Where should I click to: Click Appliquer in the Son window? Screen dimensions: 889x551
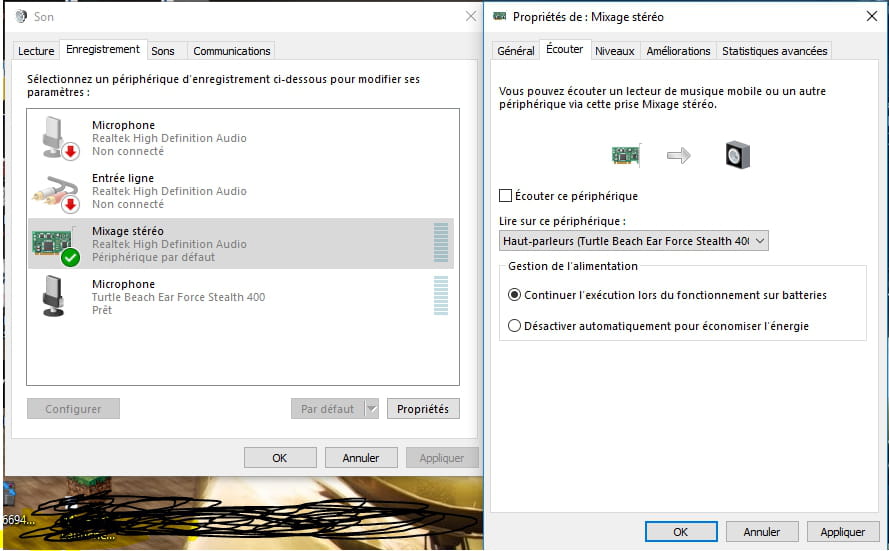pyautogui.click(x=442, y=457)
